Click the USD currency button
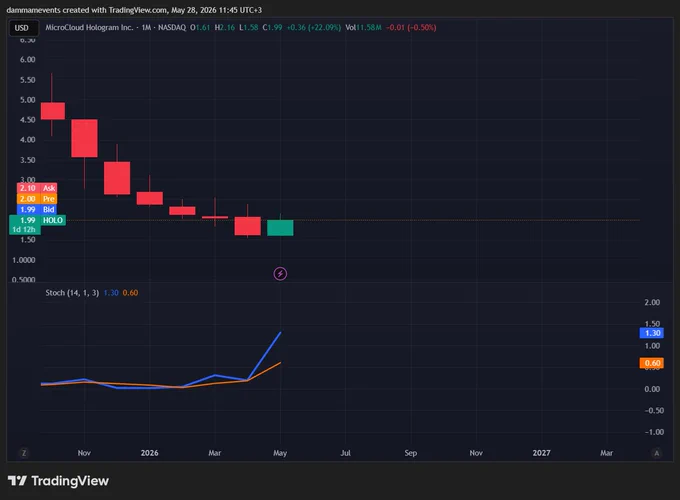 24,28
